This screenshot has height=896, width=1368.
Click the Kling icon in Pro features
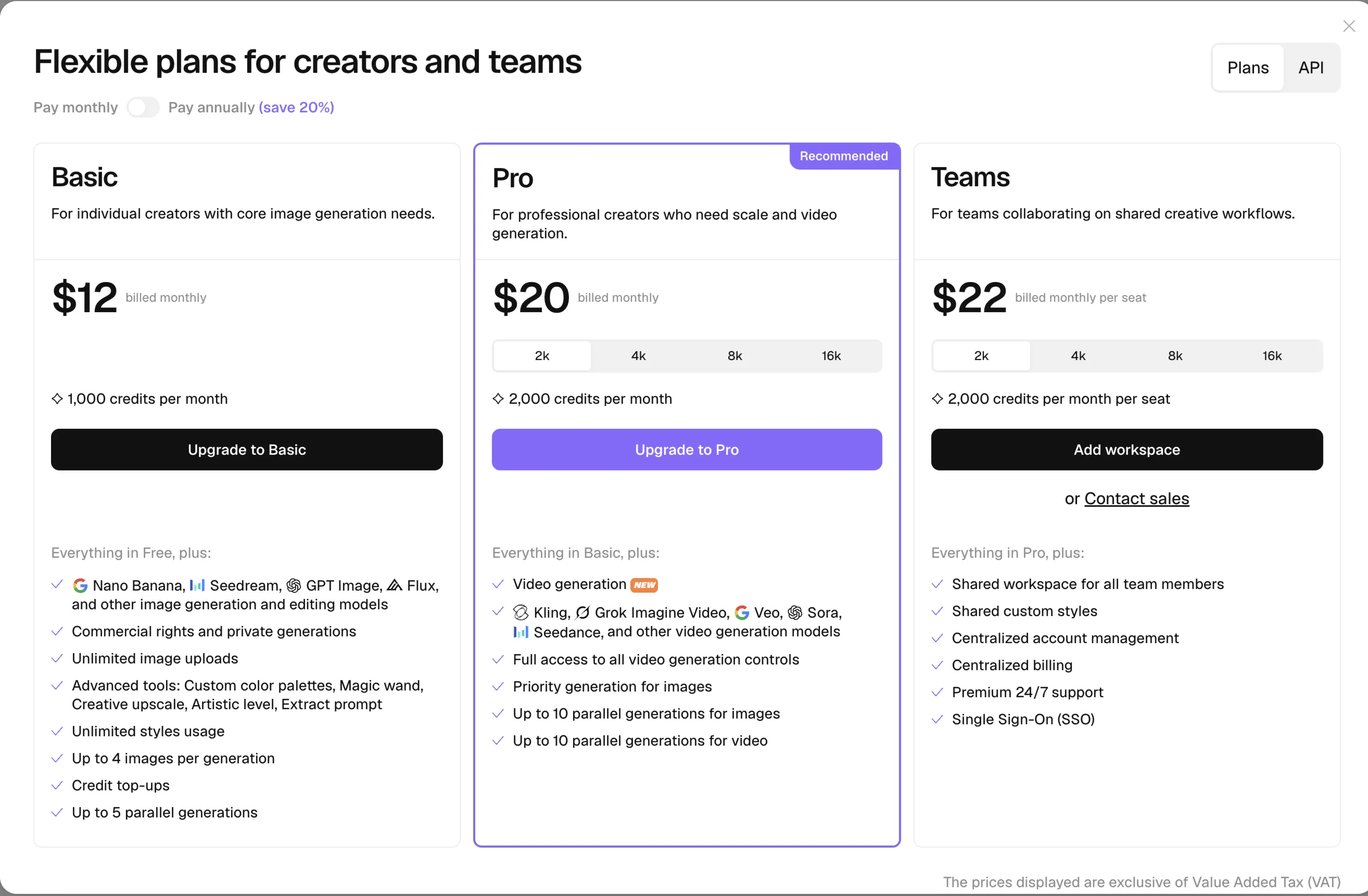pyautogui.click(x=521, y=612)
